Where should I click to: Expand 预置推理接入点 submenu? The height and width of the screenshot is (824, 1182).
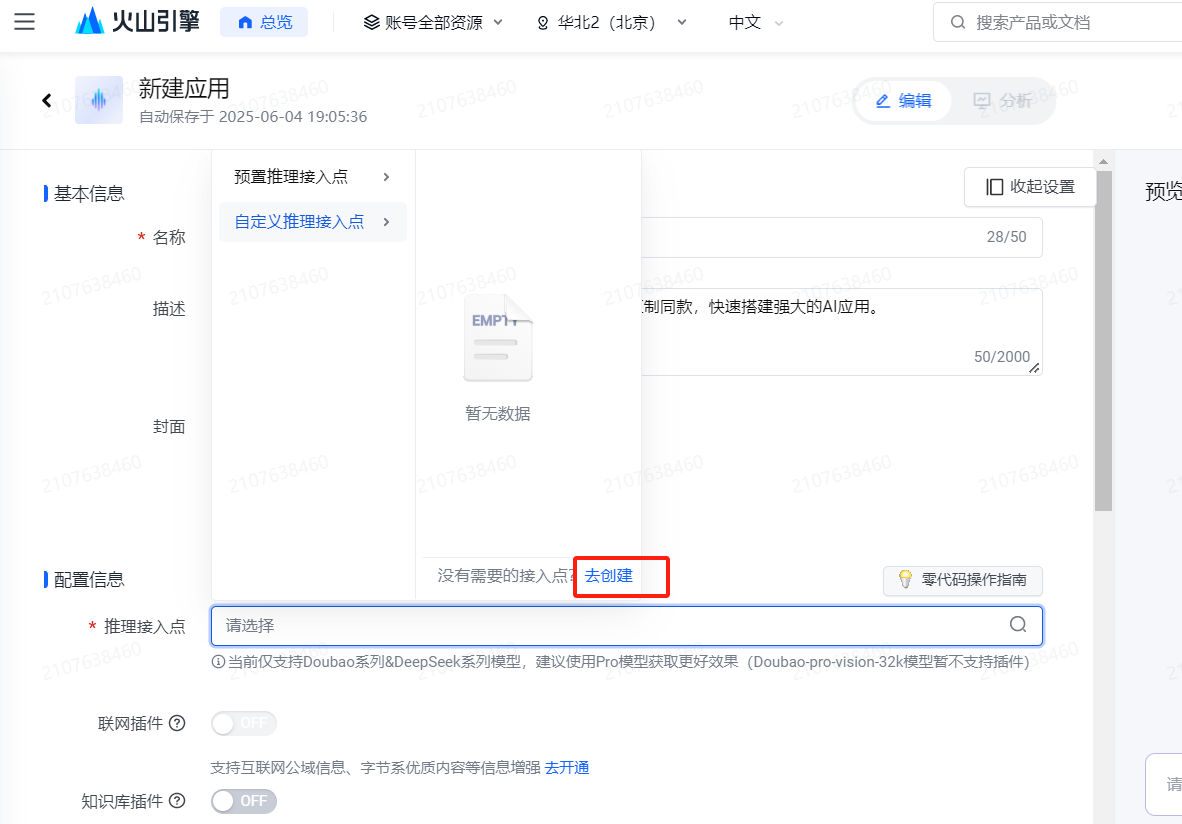[x=312, y=177]
